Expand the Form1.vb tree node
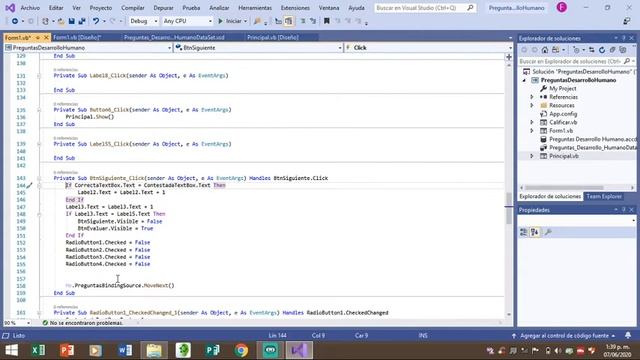640x360 pixels. pos(532,131)
